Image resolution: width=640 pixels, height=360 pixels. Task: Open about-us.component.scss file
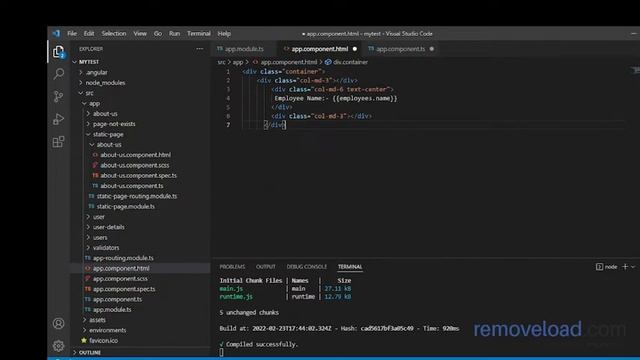(x=141, y=165)
